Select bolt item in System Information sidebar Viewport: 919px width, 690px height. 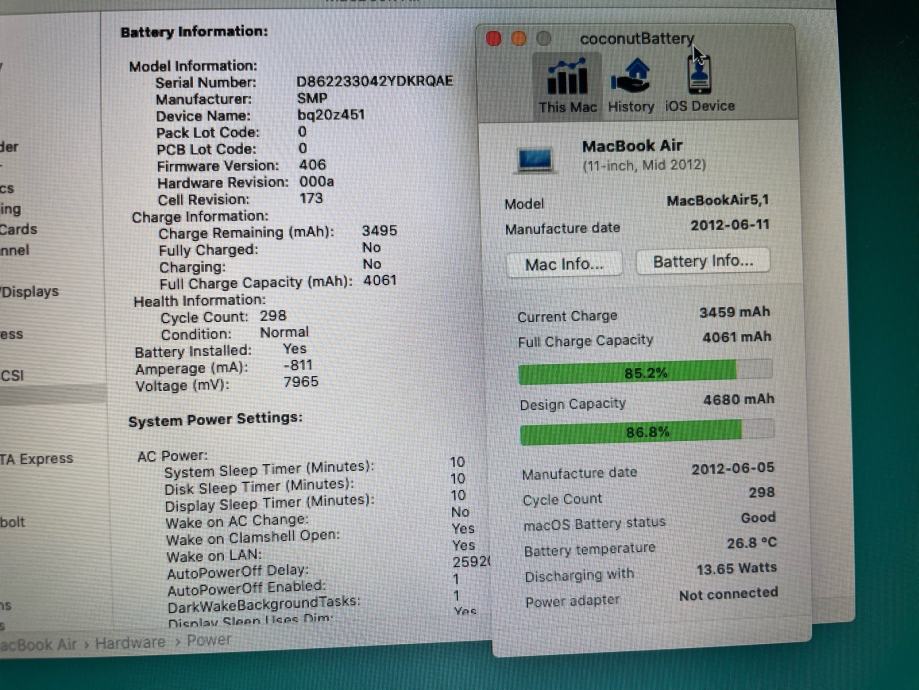point(12,522)
